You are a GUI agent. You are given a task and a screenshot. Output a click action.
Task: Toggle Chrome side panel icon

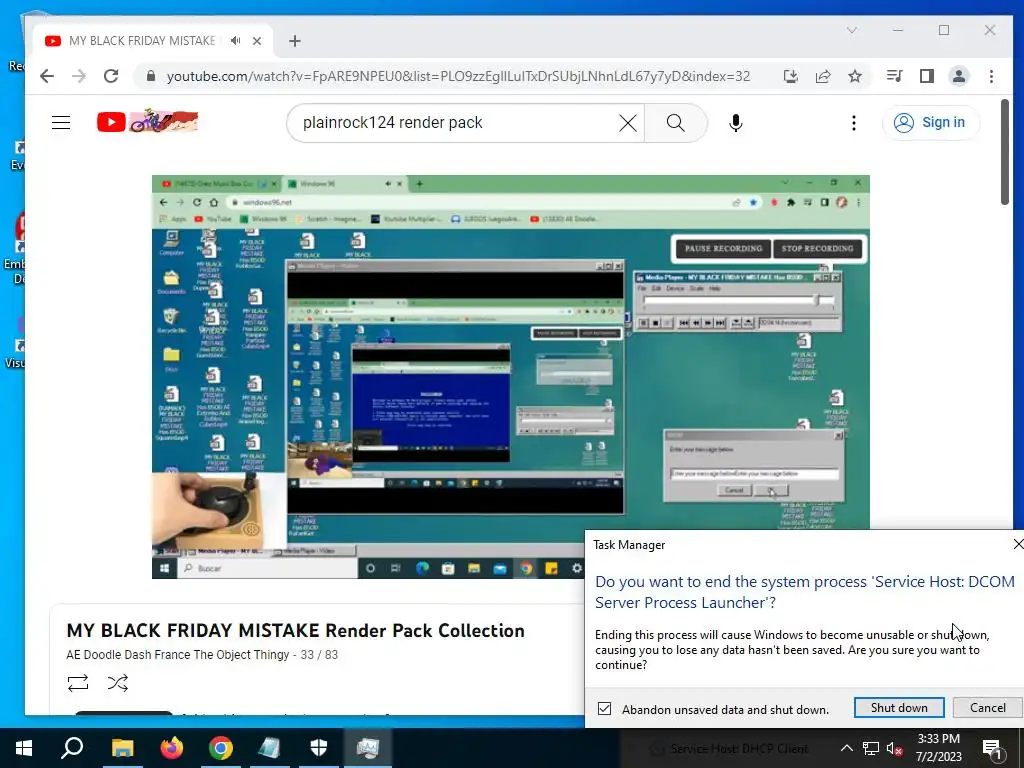coord(926,76)
